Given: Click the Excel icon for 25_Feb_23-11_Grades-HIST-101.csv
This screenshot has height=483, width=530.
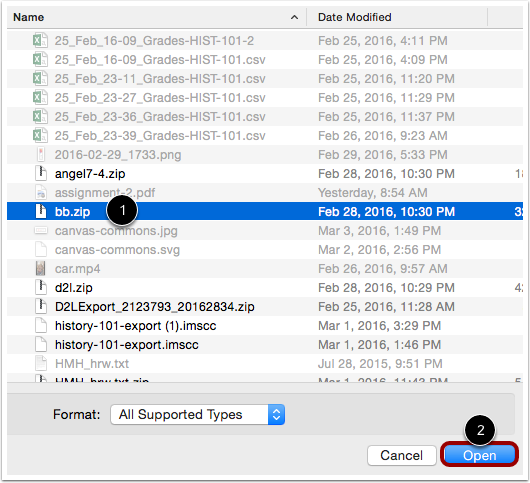Looking at the screenshot, I should click(40, 78).
